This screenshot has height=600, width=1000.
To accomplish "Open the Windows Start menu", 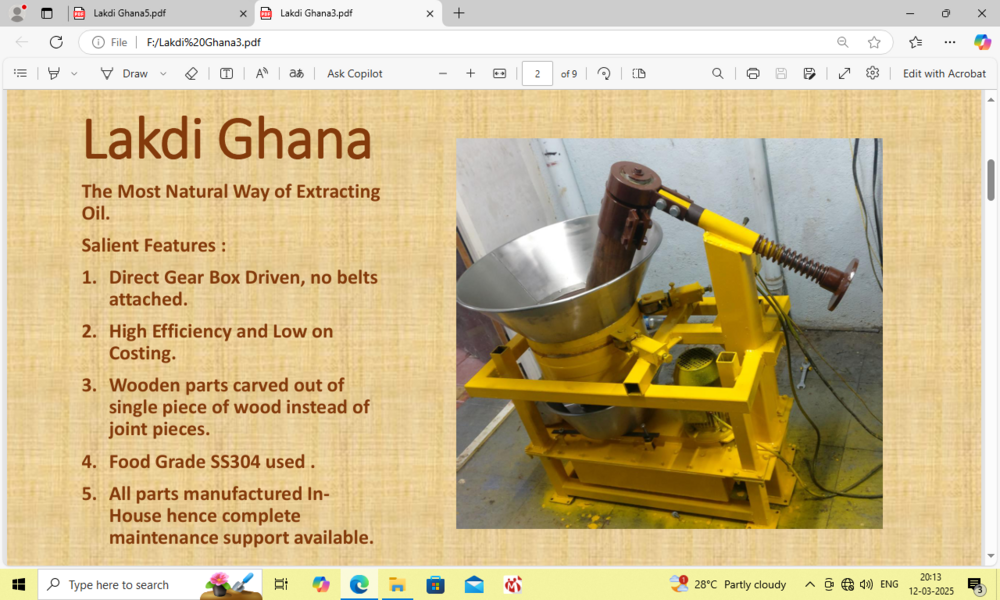I will click(18, 584).
